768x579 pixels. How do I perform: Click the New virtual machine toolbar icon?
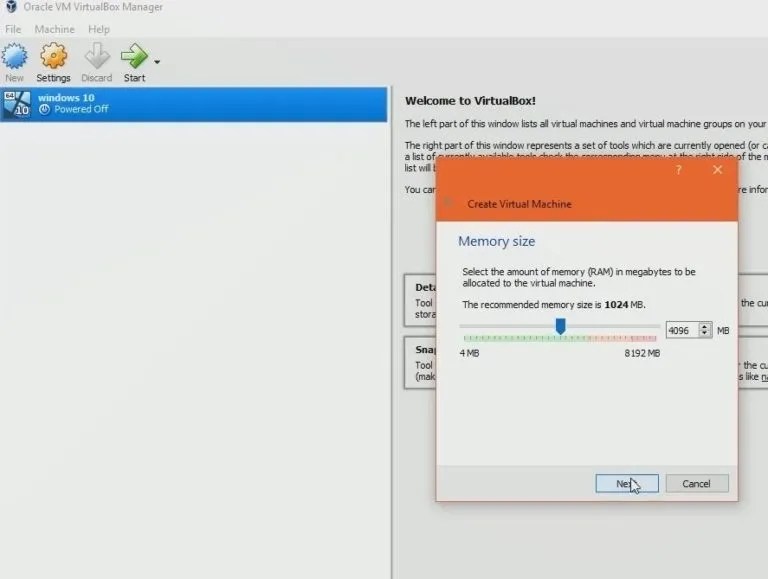[x=14, y=56]
